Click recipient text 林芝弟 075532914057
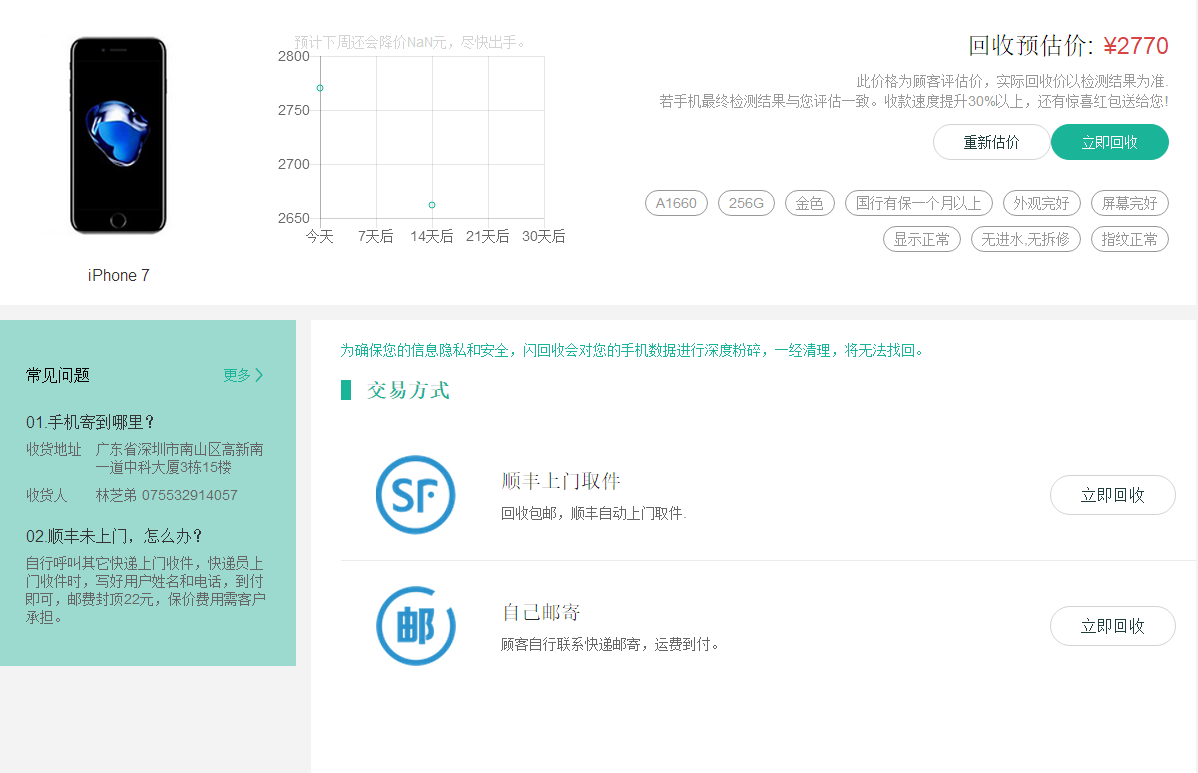 167,495
